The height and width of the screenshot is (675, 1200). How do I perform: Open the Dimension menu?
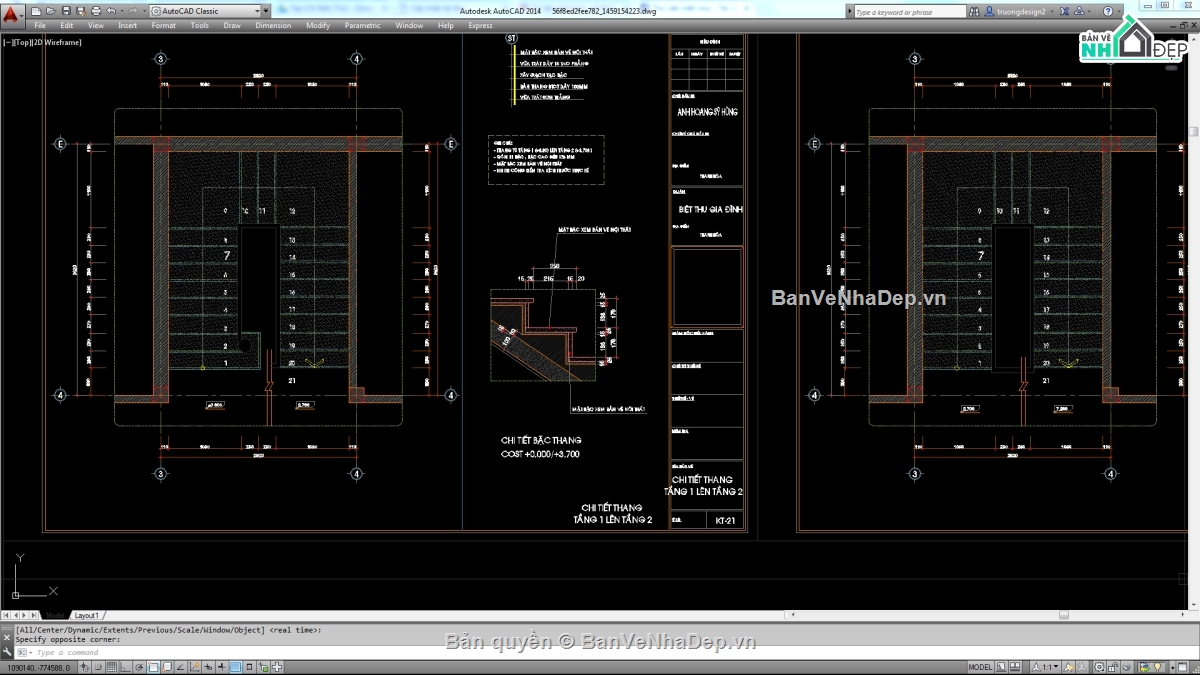click(273, 25)
